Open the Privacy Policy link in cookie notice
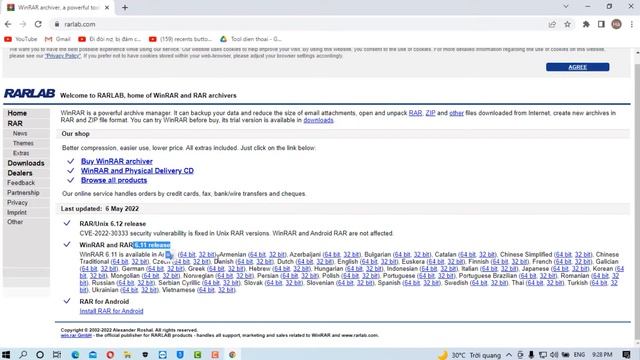The width and height of the screenshot is (640, 360). tap(62, 56)
